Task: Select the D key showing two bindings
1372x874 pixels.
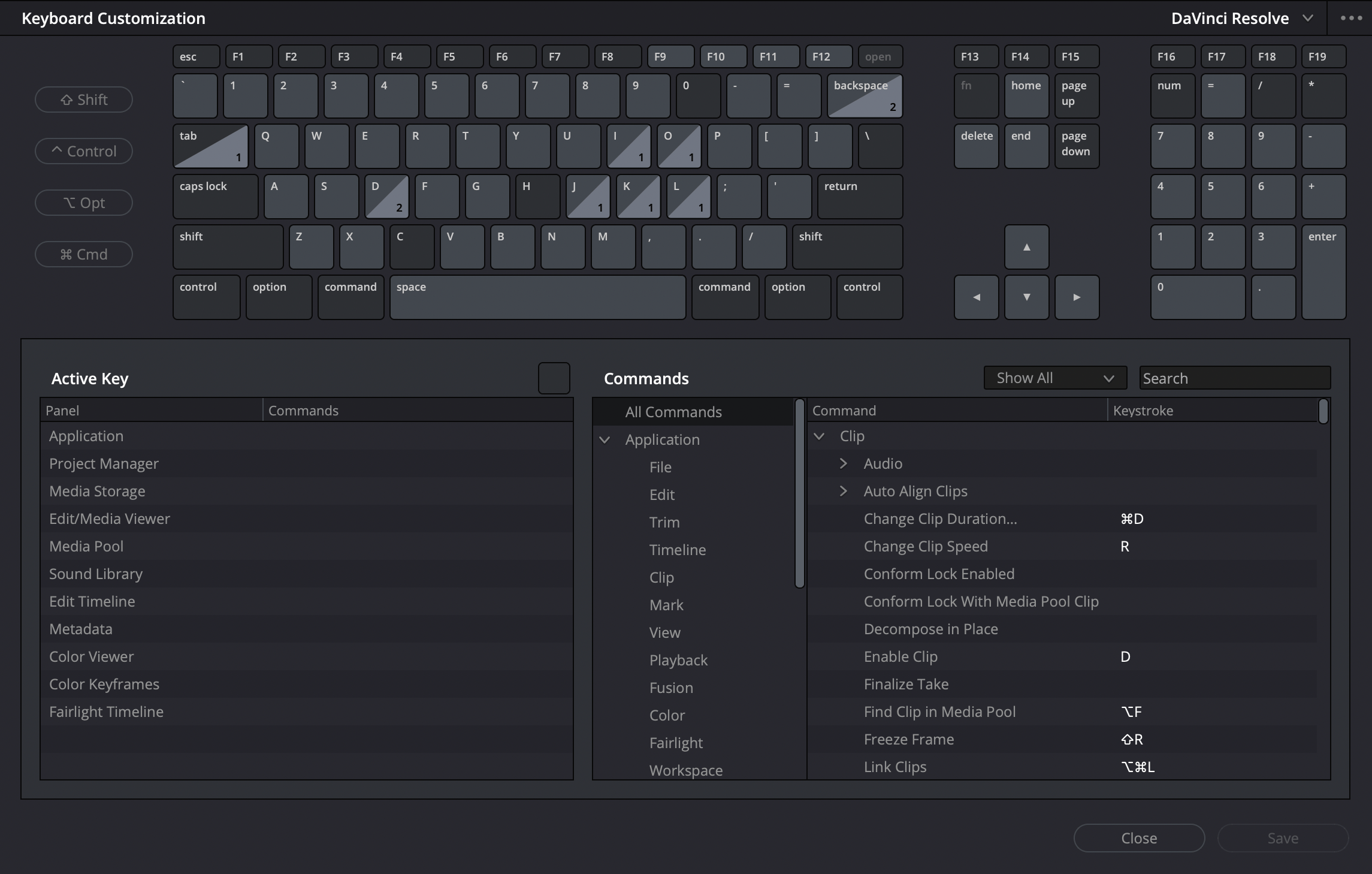Action: tap(385, 196)
